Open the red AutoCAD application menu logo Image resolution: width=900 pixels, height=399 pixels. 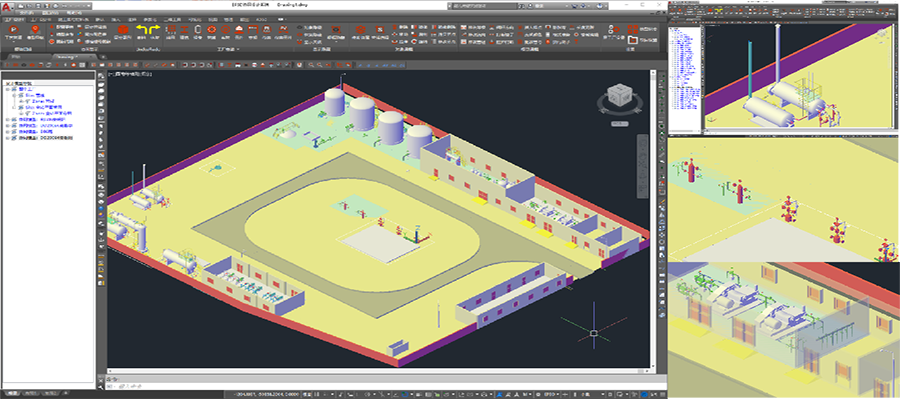tap(8, 7)
